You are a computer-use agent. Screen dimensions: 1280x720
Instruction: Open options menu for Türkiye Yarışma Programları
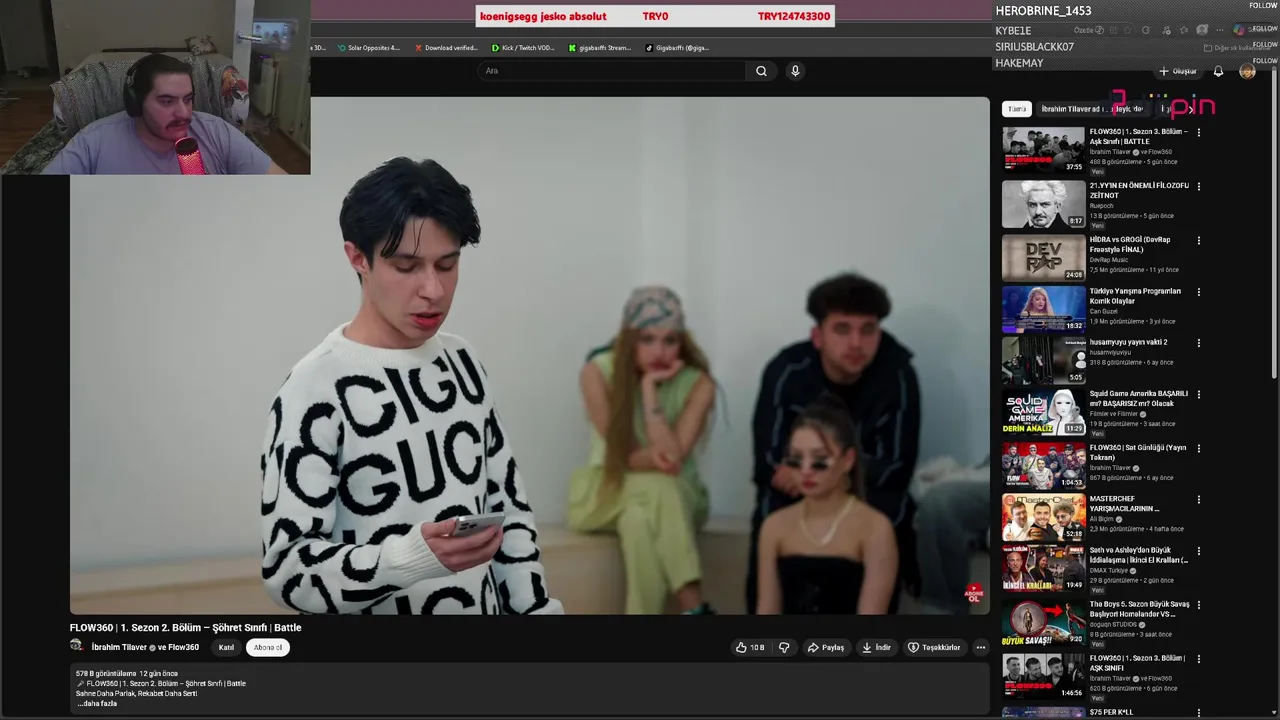pyautogui.click(x=1199, y=292)
